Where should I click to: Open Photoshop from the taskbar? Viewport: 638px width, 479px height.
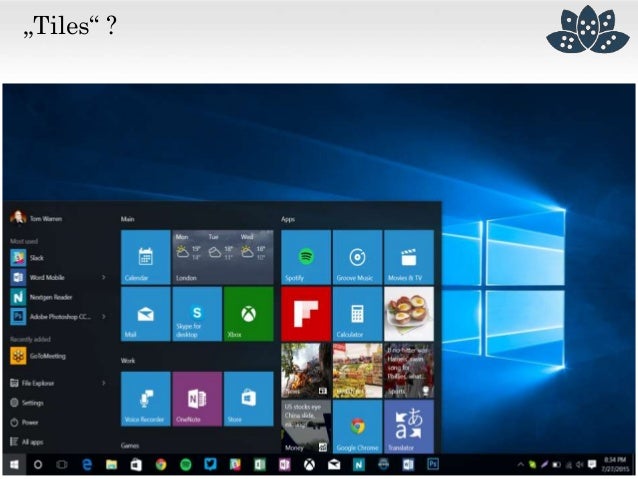433,464
